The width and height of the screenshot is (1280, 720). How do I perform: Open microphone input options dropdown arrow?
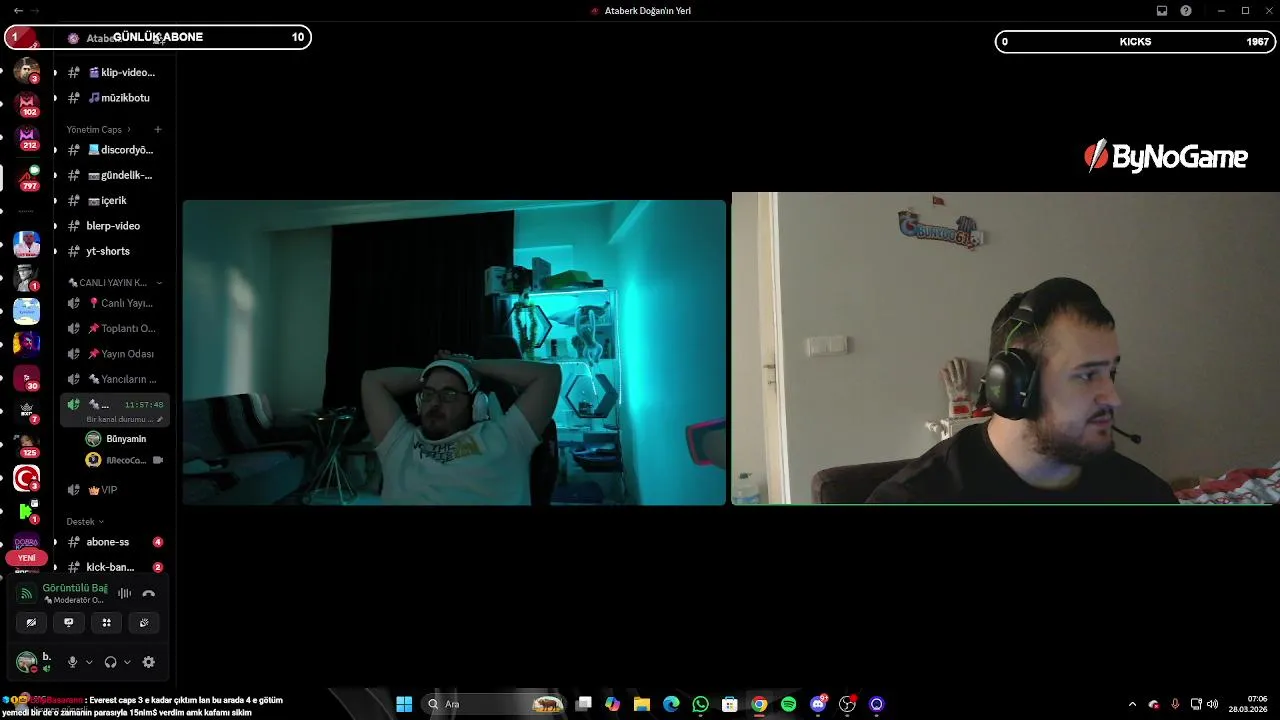(89, 662)
